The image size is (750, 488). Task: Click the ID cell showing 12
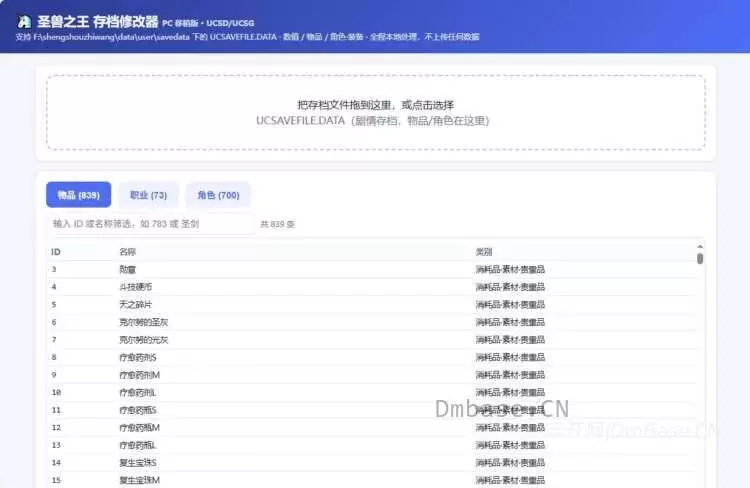[56, 428]
